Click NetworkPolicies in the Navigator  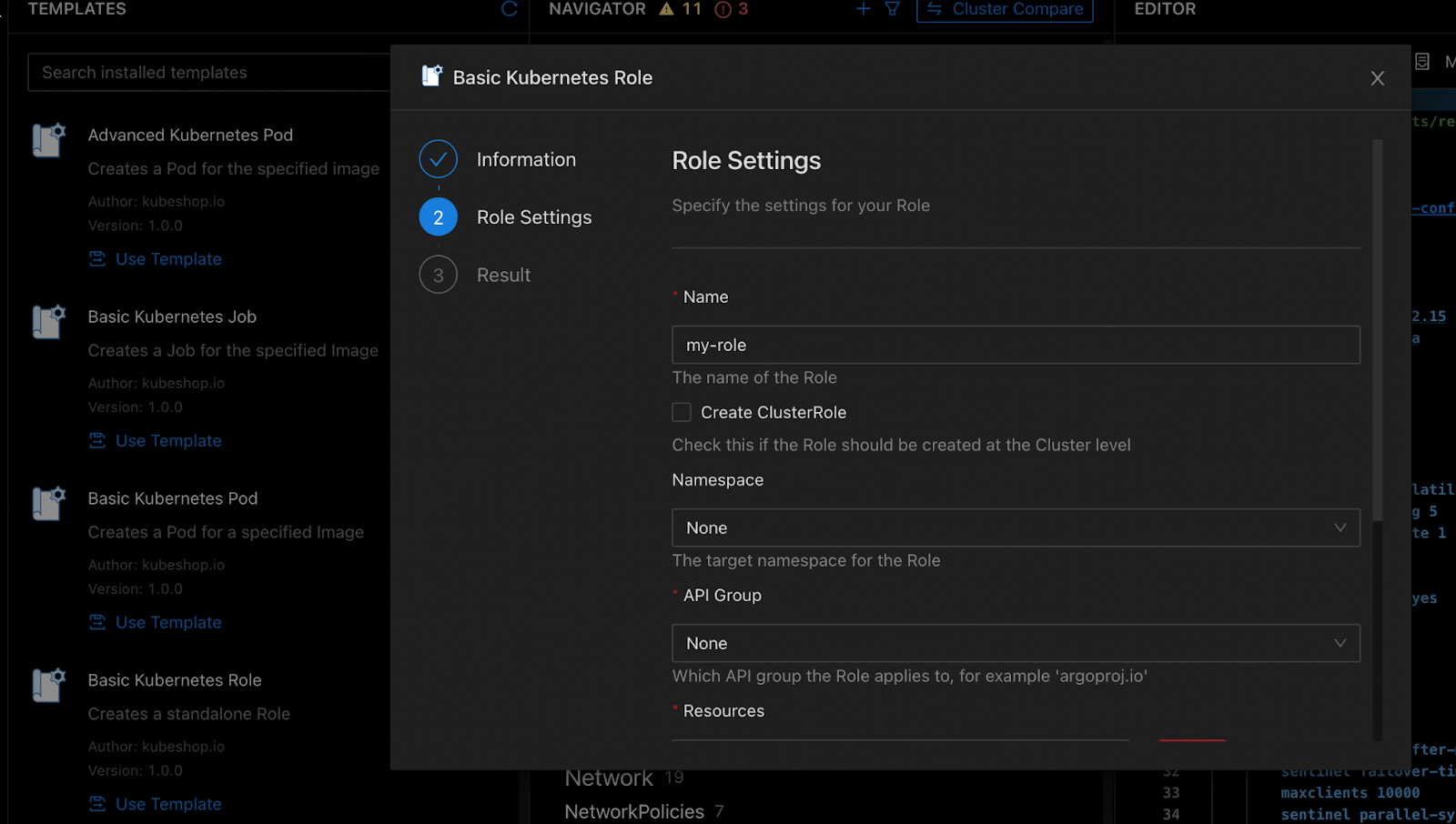point(634,811)
